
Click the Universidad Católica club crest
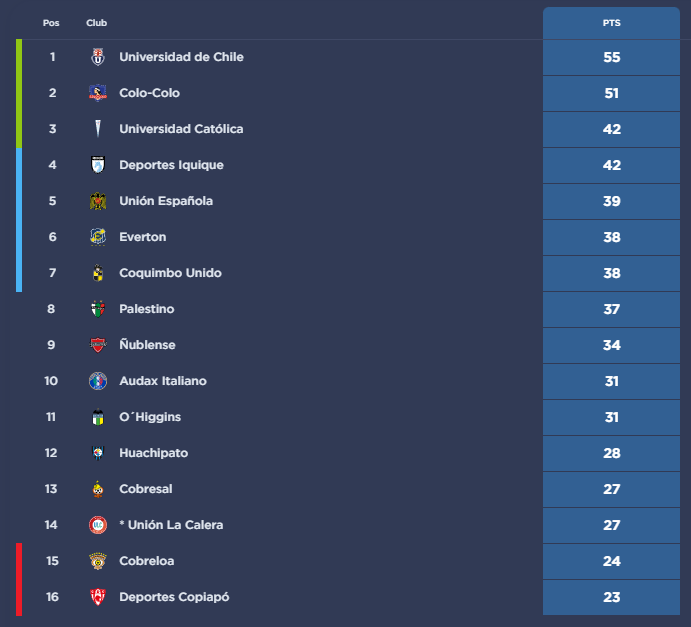coord(97,129)
